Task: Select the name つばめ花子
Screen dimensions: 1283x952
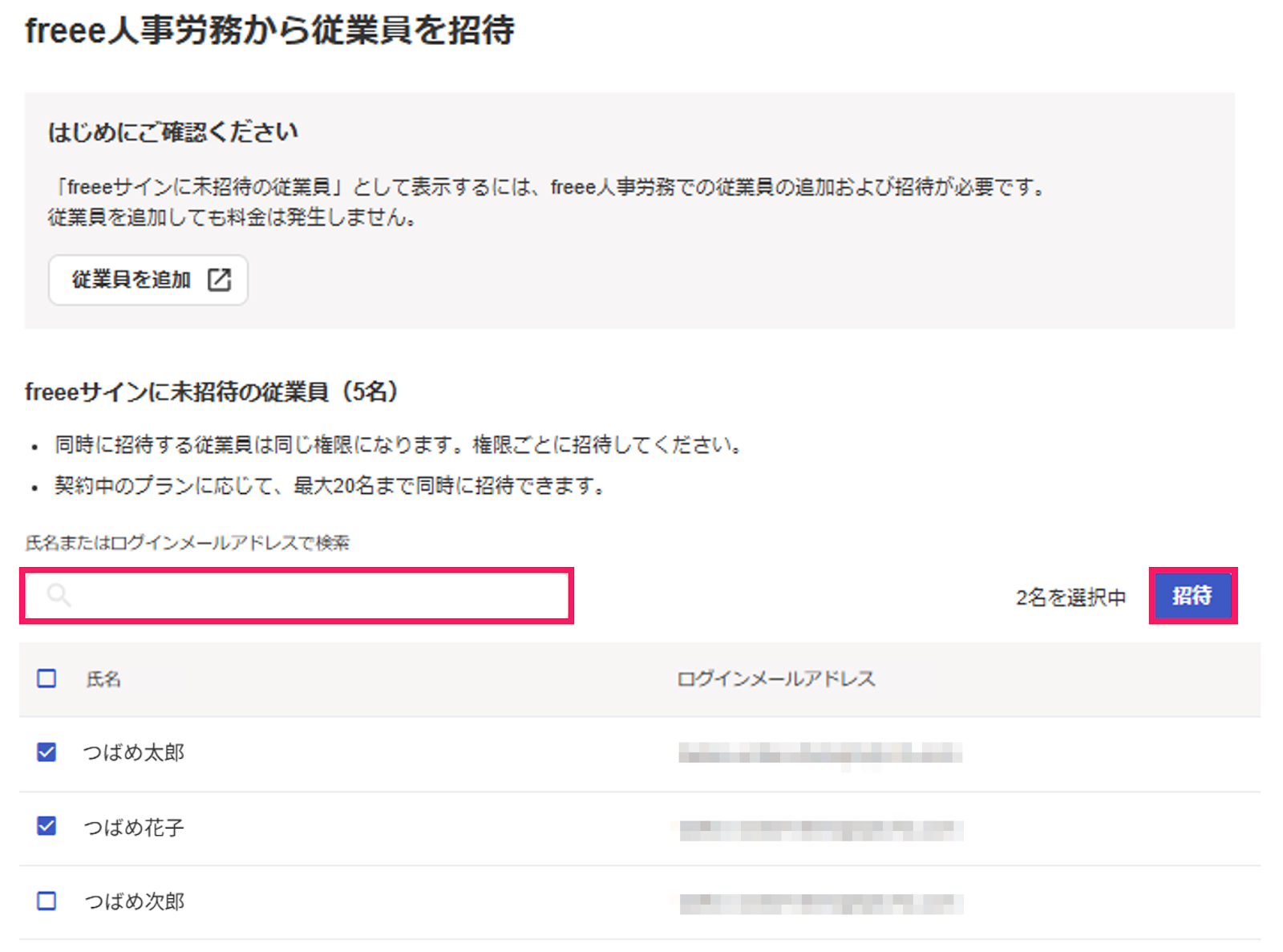Action: point(134,827)
